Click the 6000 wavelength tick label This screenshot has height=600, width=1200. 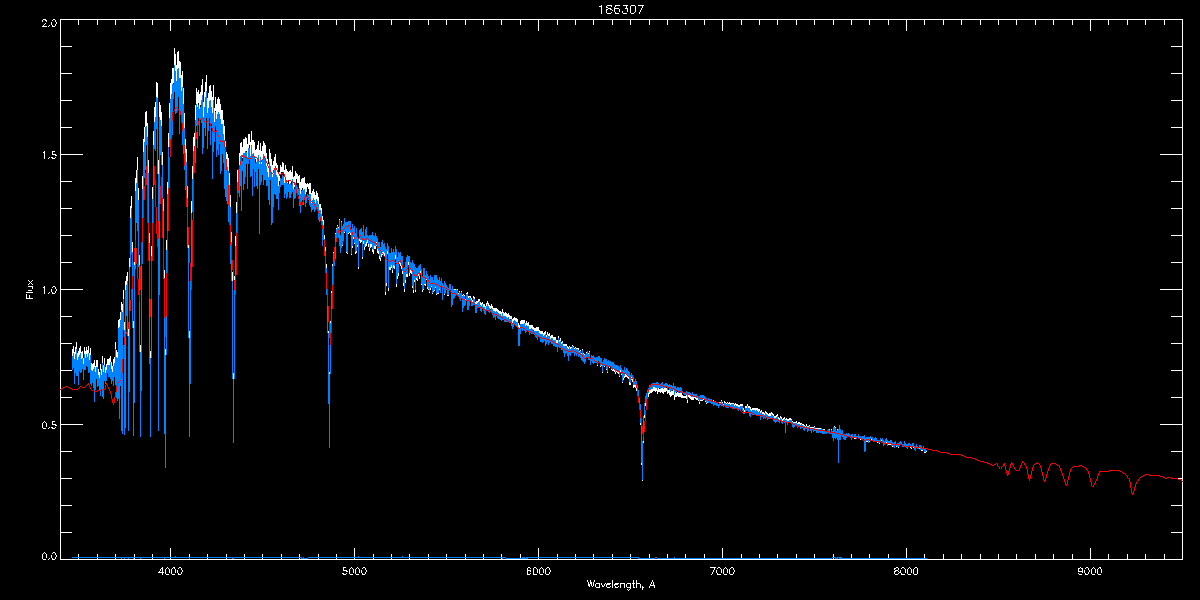pos(538,572)
